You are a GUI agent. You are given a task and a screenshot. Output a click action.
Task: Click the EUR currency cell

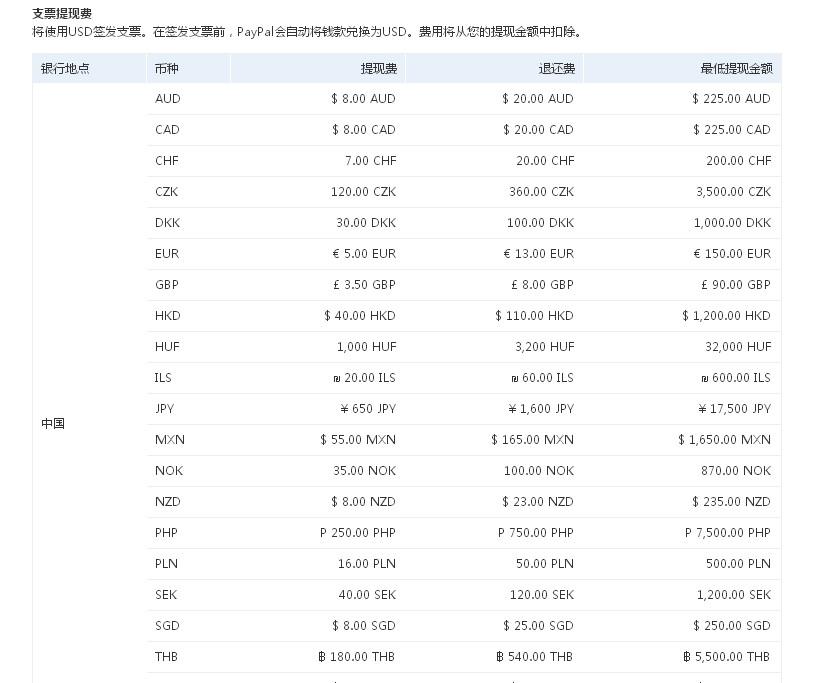pyautogui.click(x=167, y=254)
